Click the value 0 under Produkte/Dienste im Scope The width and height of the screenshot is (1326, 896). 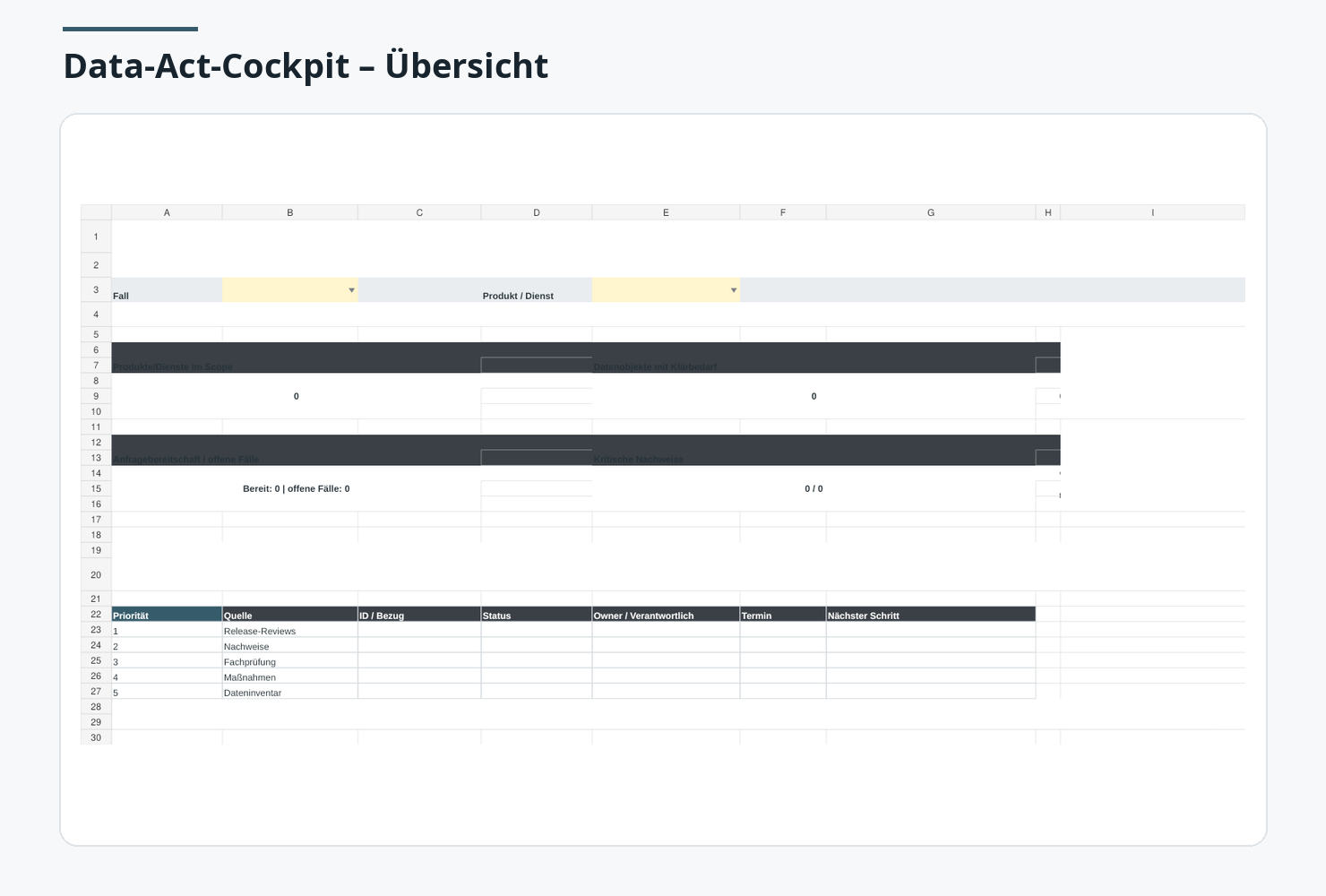tap(297, 396)
